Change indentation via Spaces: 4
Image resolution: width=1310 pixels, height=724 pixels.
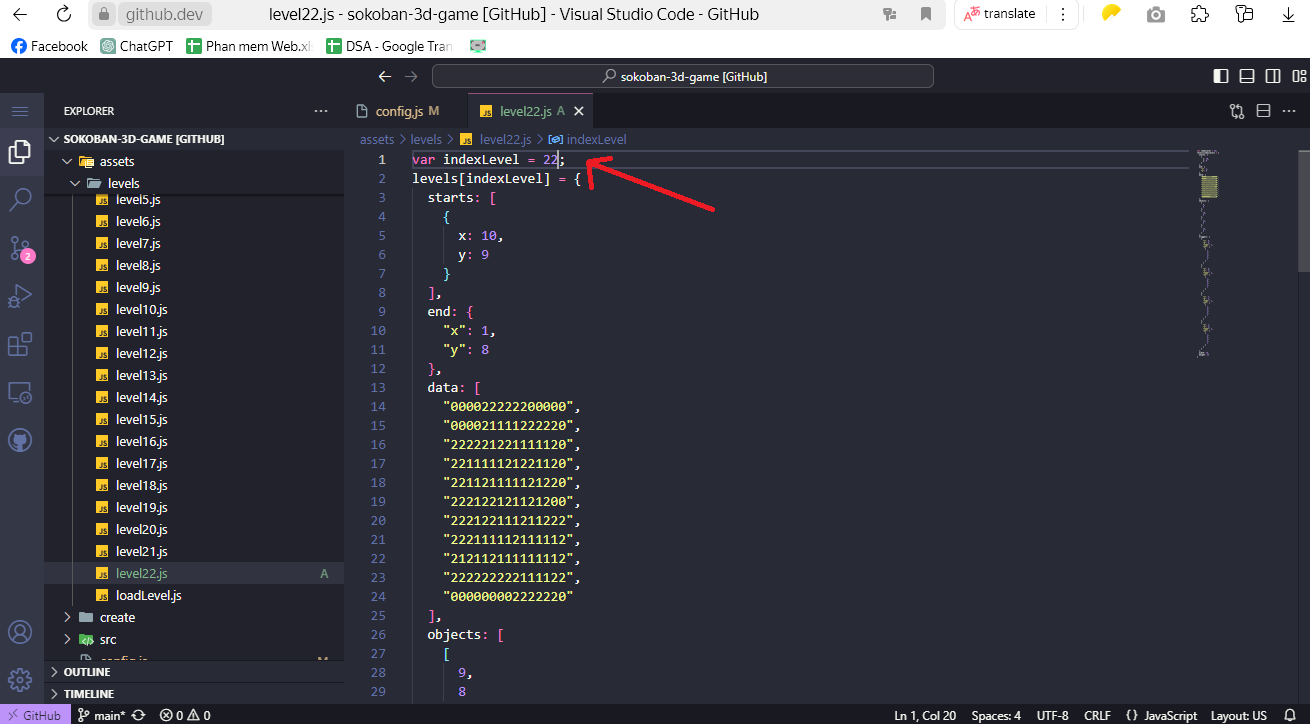click(x=996, y=715)
